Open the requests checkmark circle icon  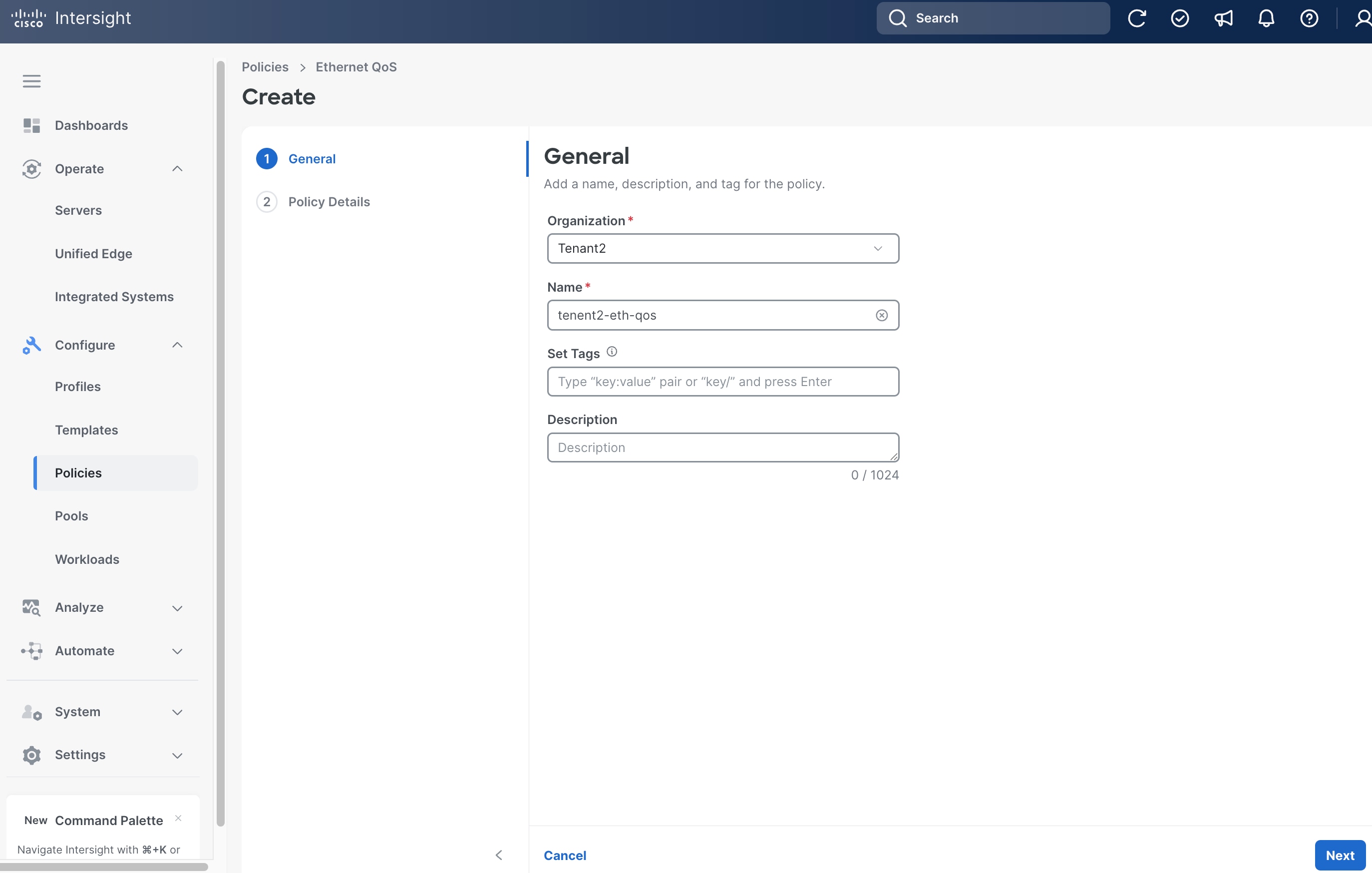1179,18
